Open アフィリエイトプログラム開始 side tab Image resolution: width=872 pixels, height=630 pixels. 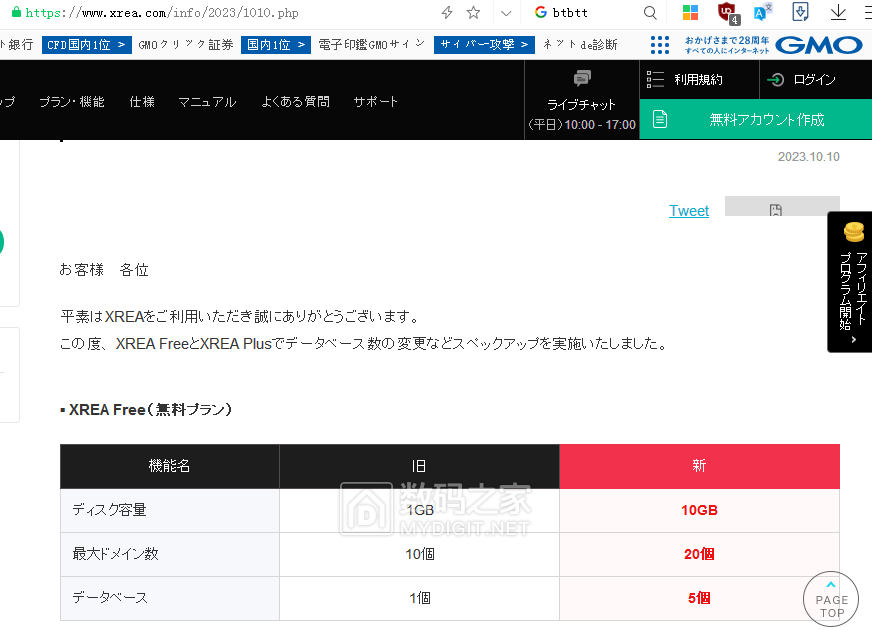tap(850, 282)
